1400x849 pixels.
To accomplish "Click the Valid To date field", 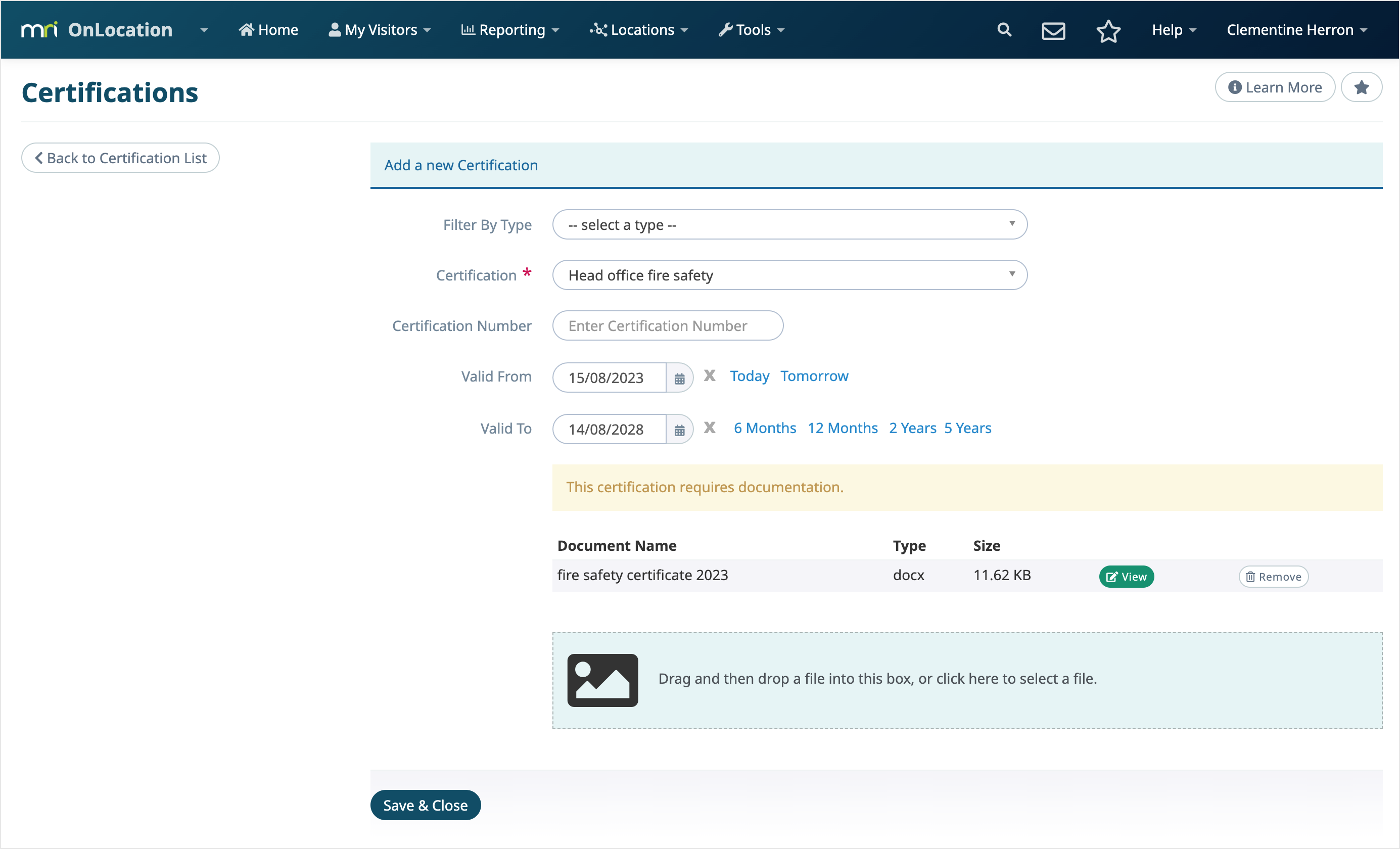I will [609, 430].
